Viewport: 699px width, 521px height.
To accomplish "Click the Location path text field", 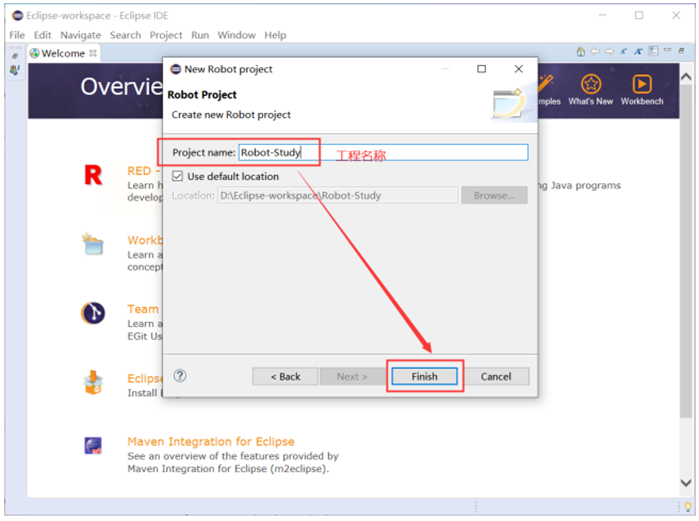I will point(337,195).
